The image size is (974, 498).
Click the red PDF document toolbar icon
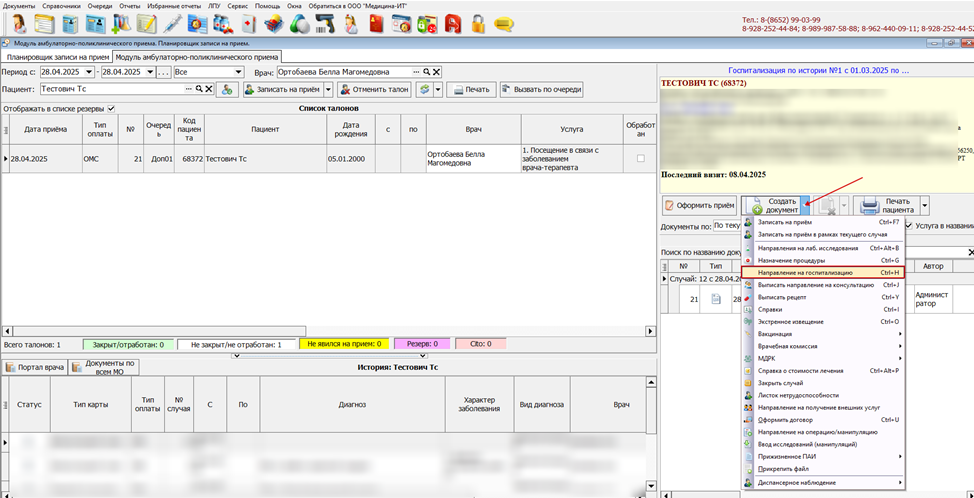452,24
